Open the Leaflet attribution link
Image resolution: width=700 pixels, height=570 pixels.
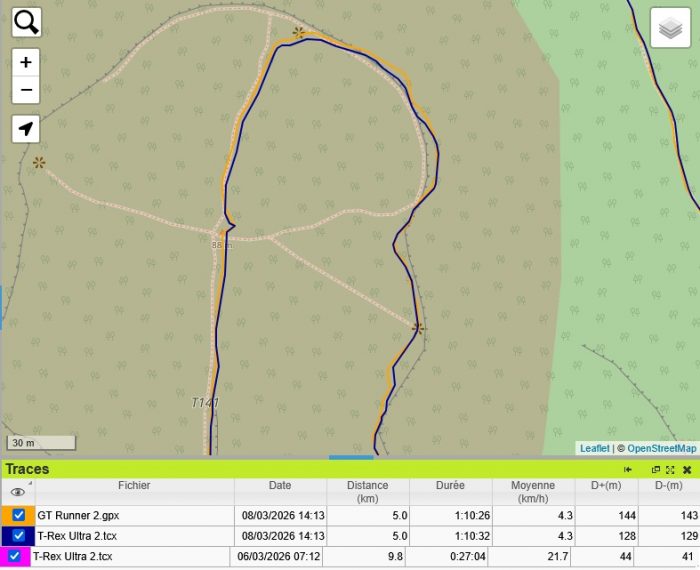pos(594,449)
